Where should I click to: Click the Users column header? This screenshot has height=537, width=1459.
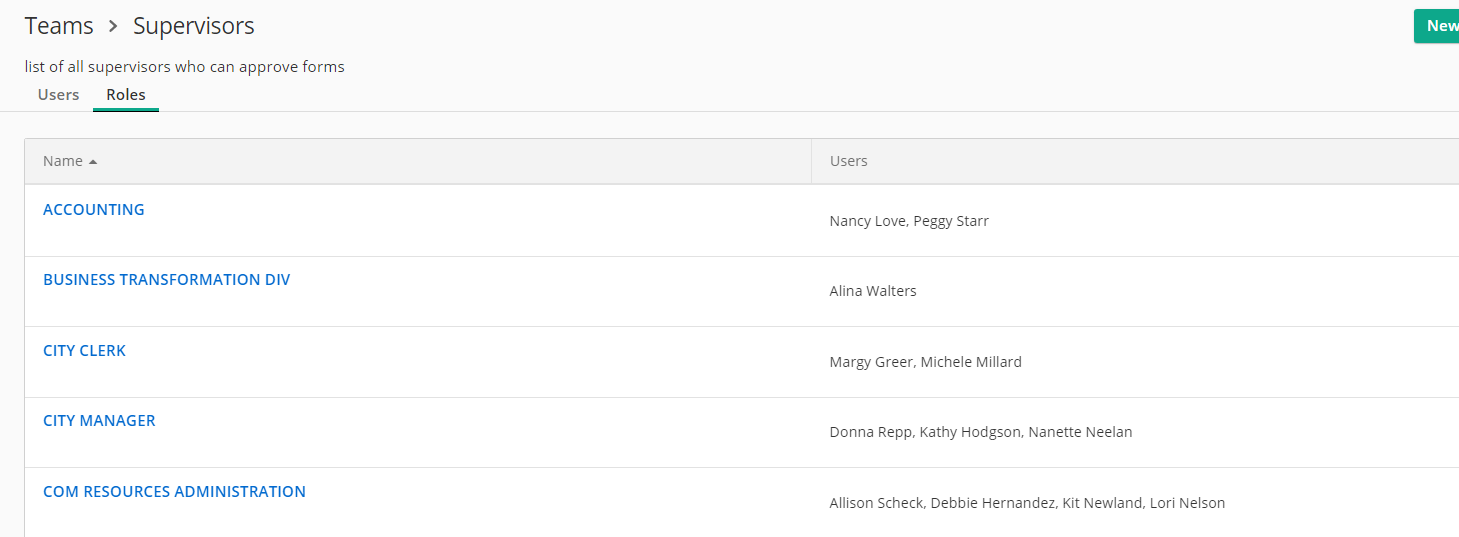point(848,161)
